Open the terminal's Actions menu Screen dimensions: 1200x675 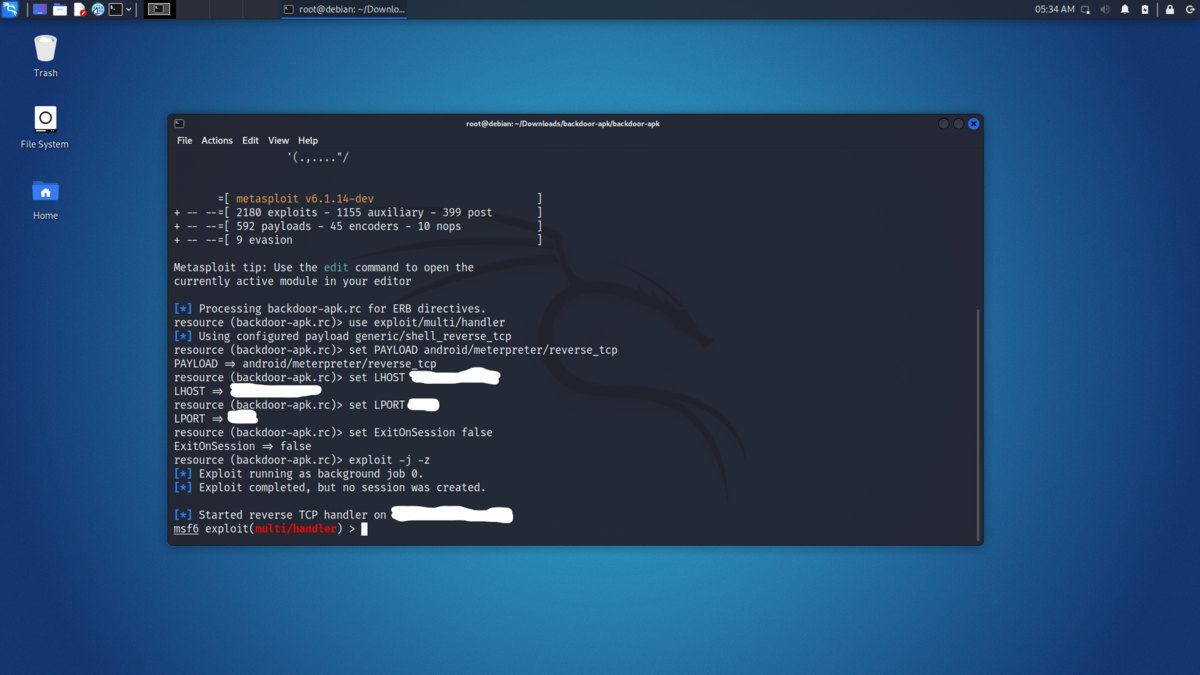click(217, 141)
